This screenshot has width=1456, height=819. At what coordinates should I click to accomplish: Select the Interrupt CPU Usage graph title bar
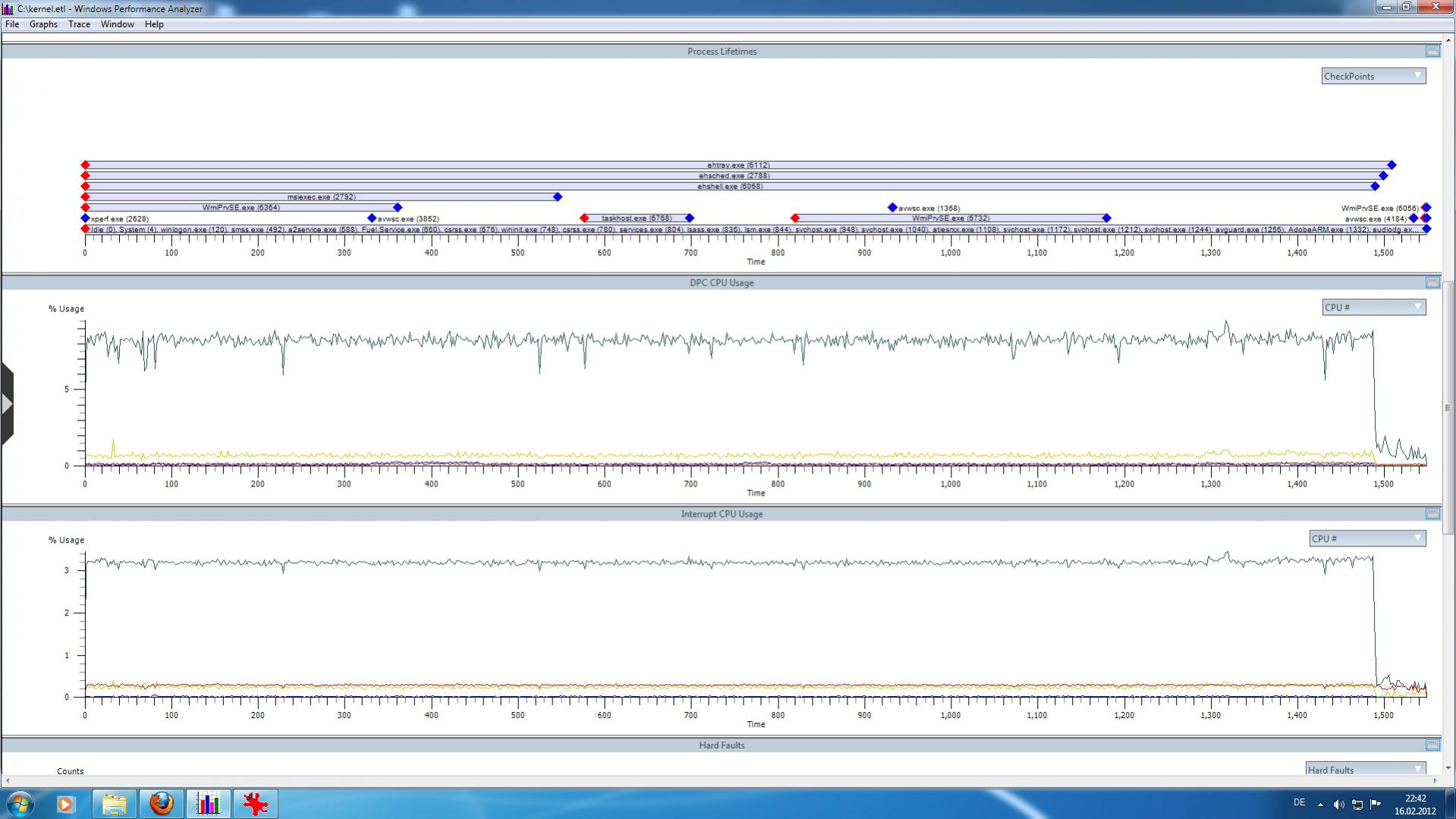click(721, 514)
